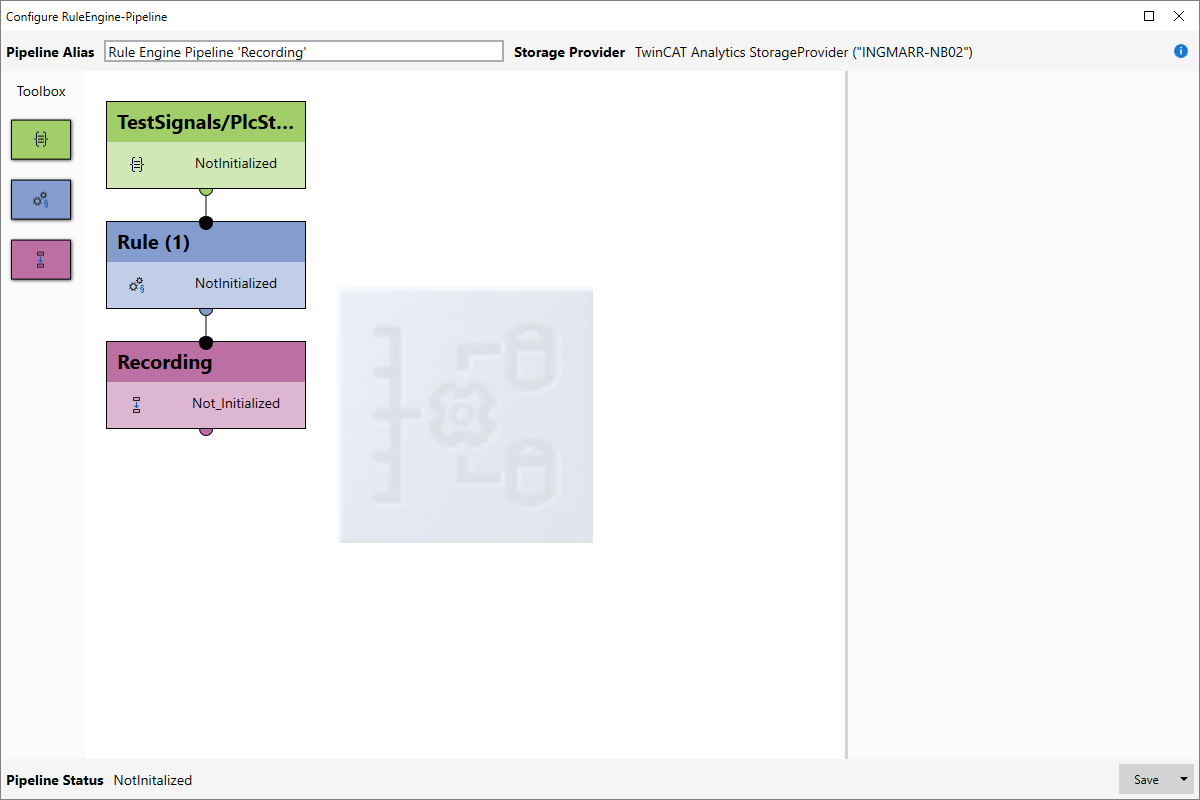Click the pink output connector under Recording
This screenshot has height=800, width=1200.
(x=206, y=431)
